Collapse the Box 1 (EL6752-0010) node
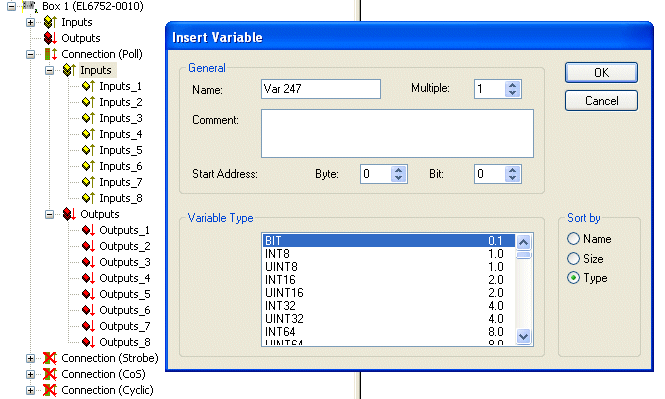 [x=11, y=6]
